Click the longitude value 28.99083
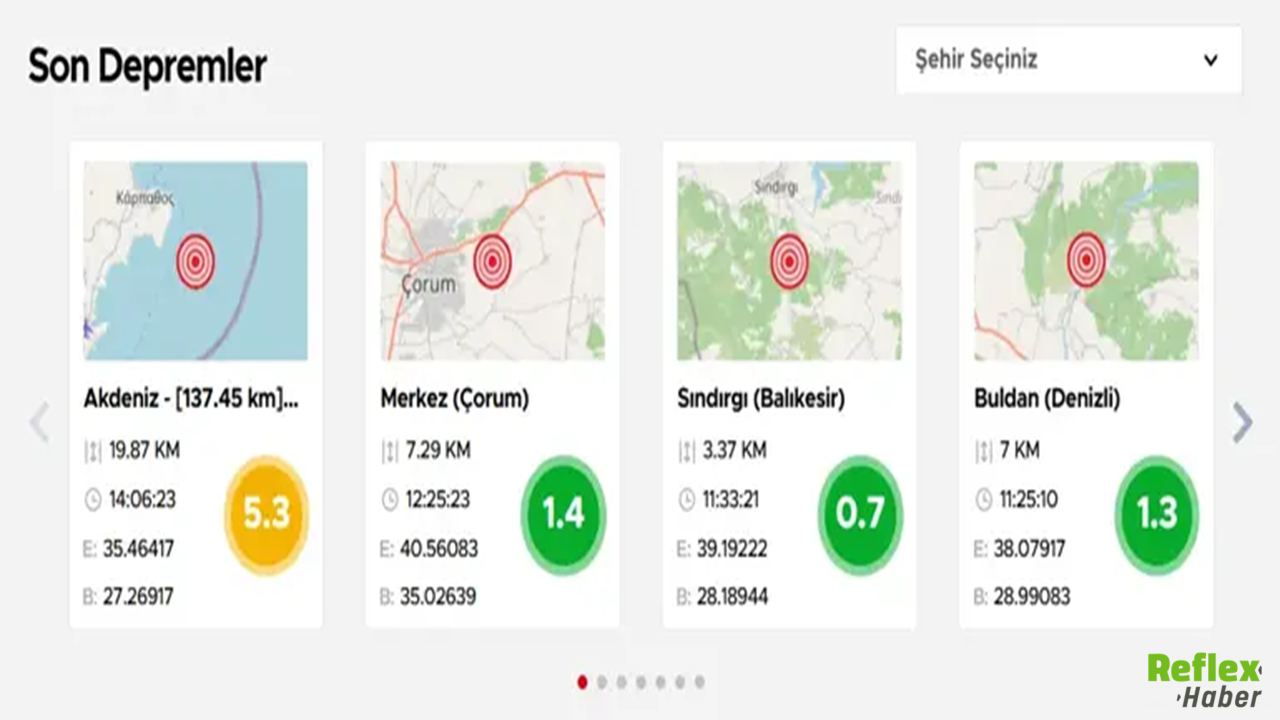The image size is (1280, 720). (x=1032, y=598)
